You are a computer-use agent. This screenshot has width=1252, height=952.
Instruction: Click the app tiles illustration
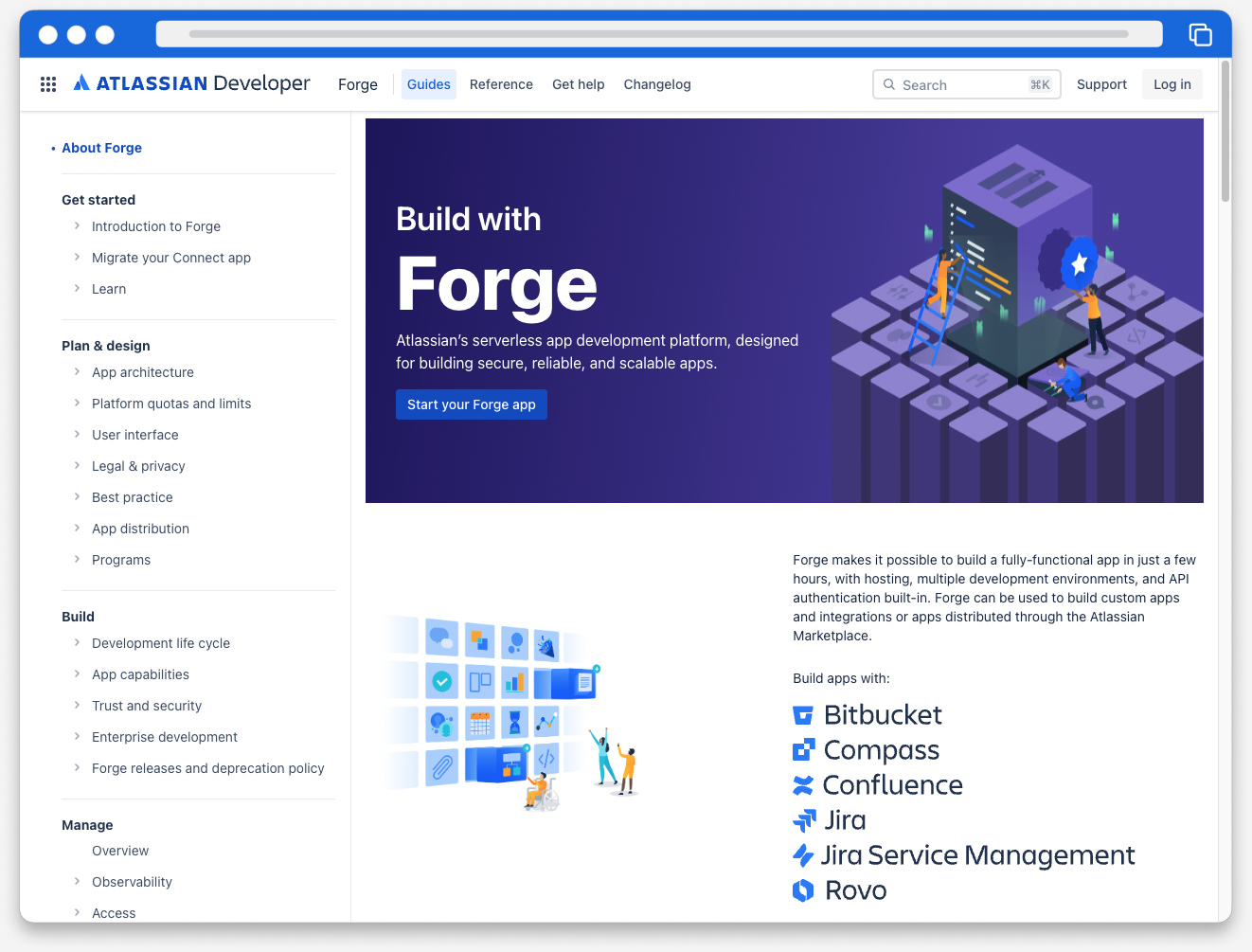pyautogui.click(x=511, y=712)
